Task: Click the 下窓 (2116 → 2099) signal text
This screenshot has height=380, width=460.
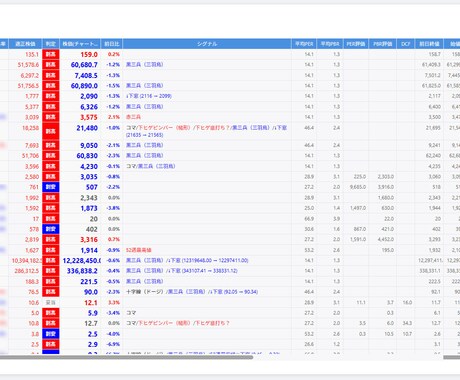Action: click(x=149, y=96)
